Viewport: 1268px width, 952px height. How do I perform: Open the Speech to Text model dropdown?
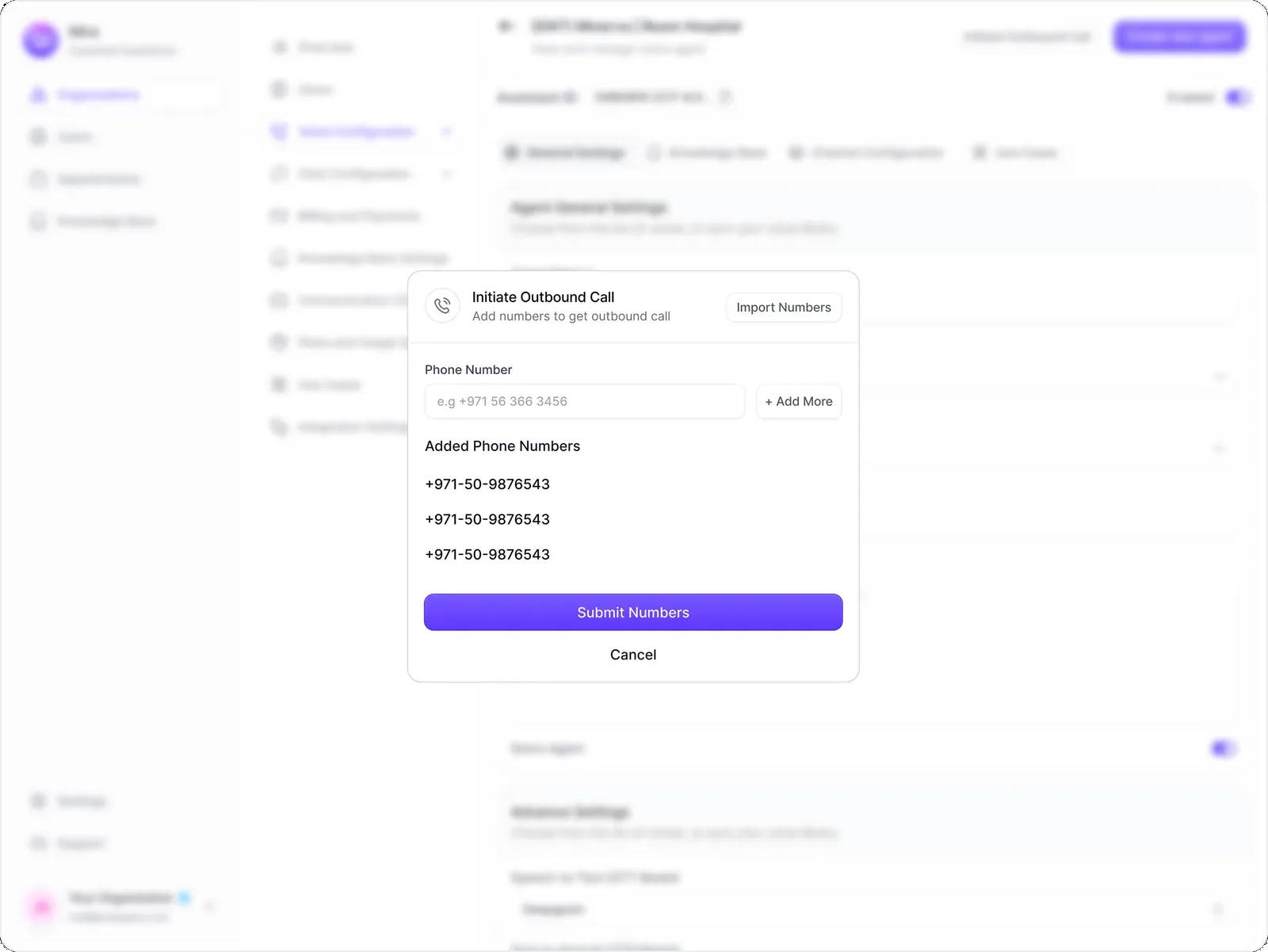[x=872, y=909]
